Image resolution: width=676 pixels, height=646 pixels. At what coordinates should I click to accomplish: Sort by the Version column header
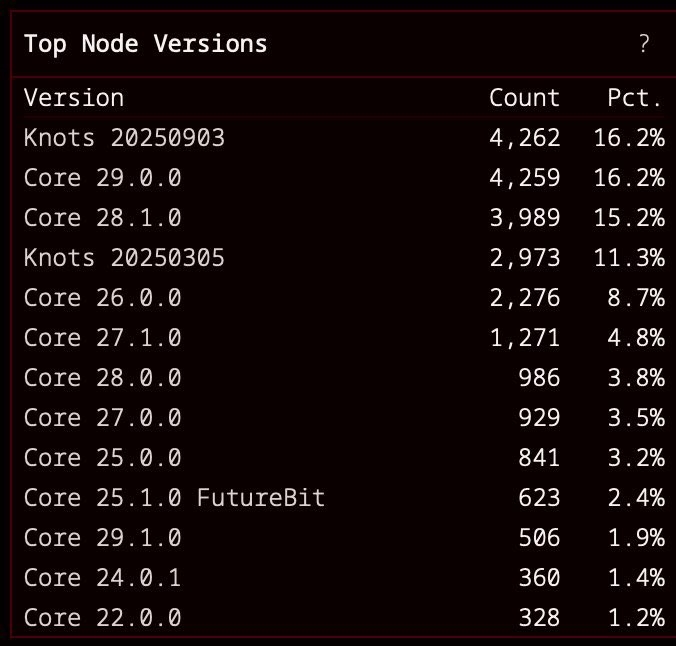74,98
